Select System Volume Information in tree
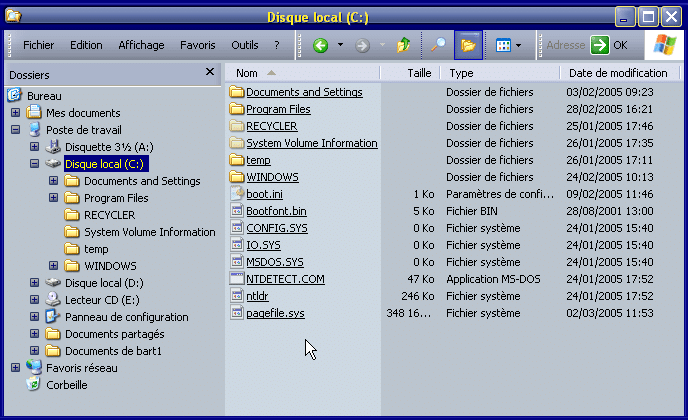This screenshot has height=420, width=688. coord(150,232)
